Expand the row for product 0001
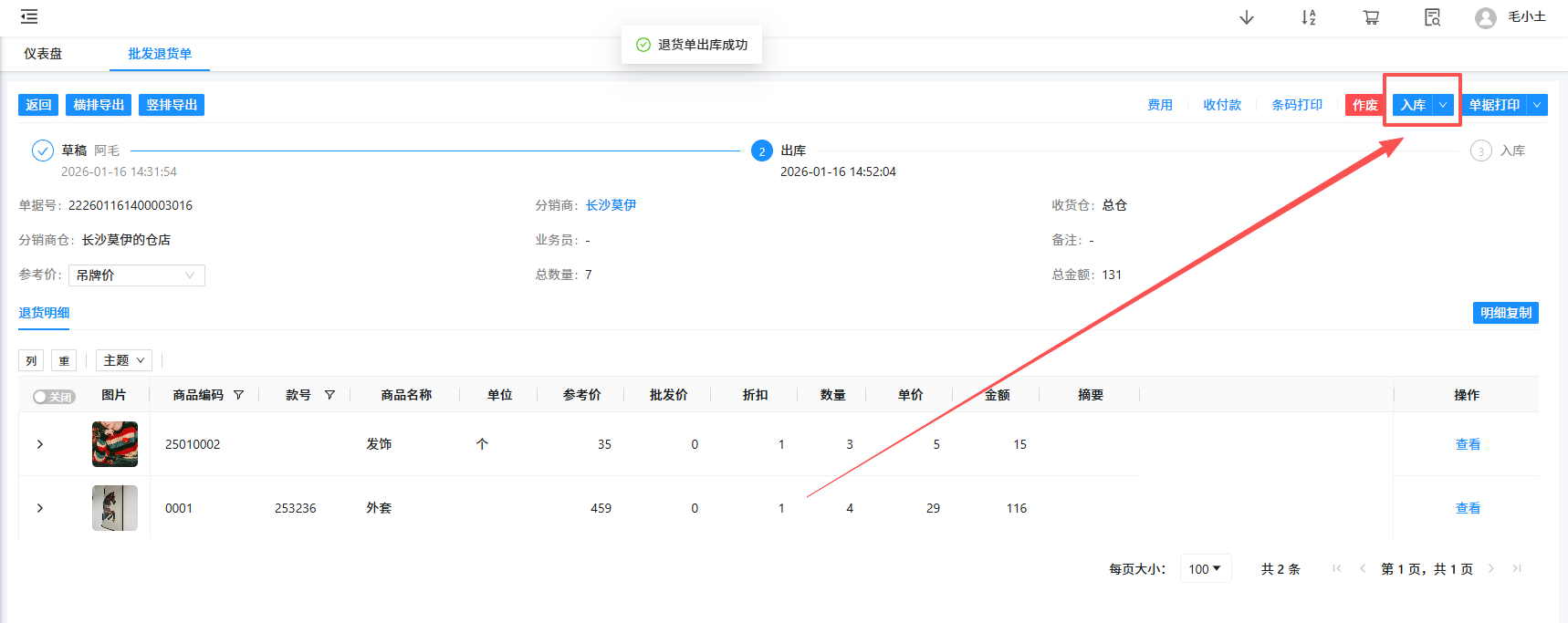Viewport: 1568px width, 623px height. click(x=40, y=508)
